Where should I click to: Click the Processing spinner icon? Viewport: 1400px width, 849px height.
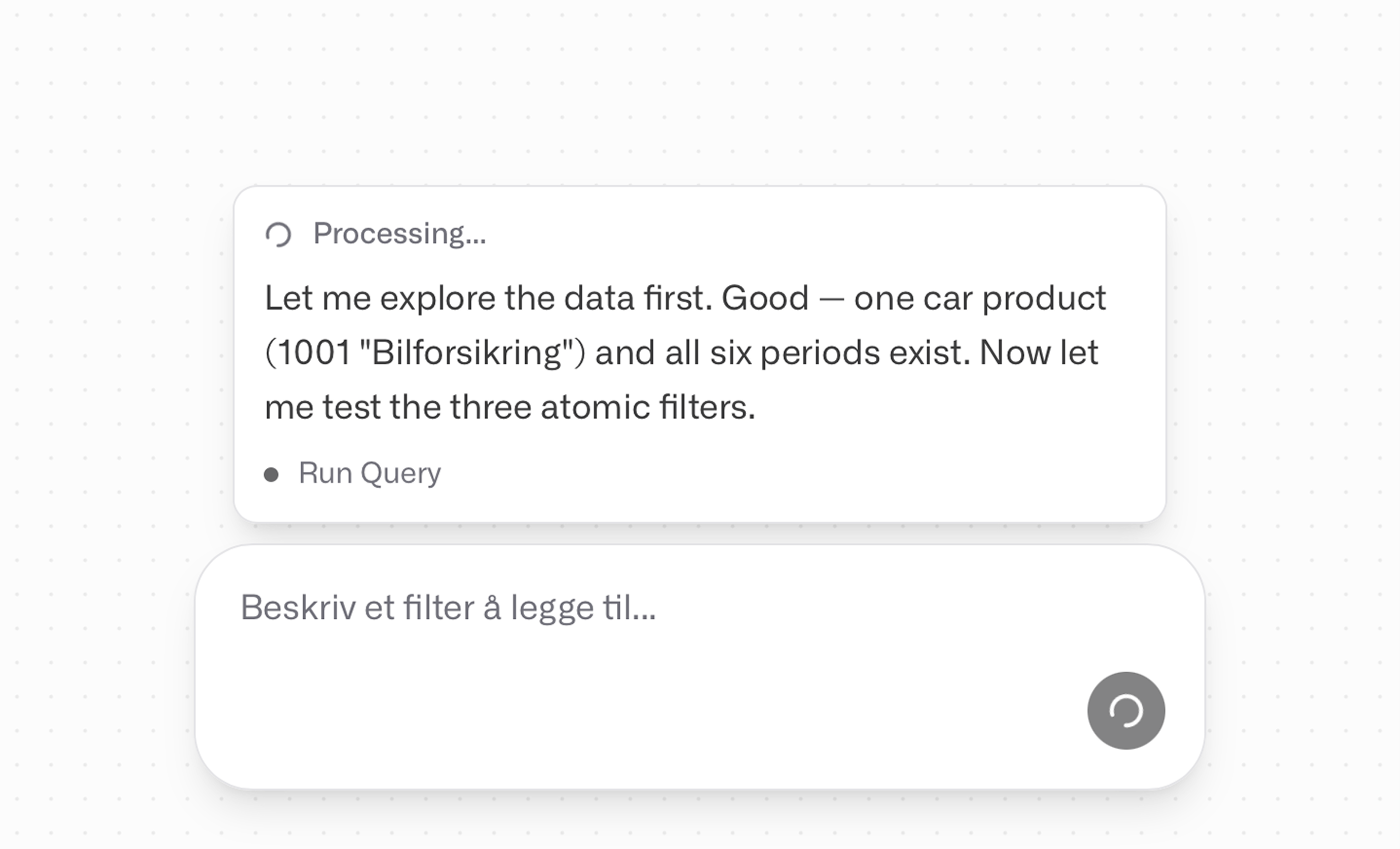(x=278, y=234)
